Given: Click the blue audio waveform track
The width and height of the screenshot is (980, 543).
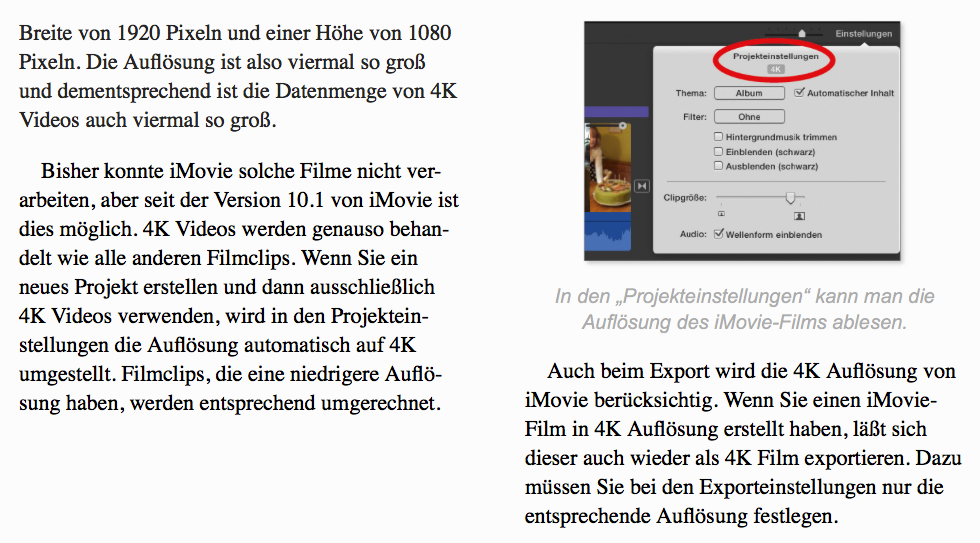Looking at the screenshot, I should click(x=608, y=232).
